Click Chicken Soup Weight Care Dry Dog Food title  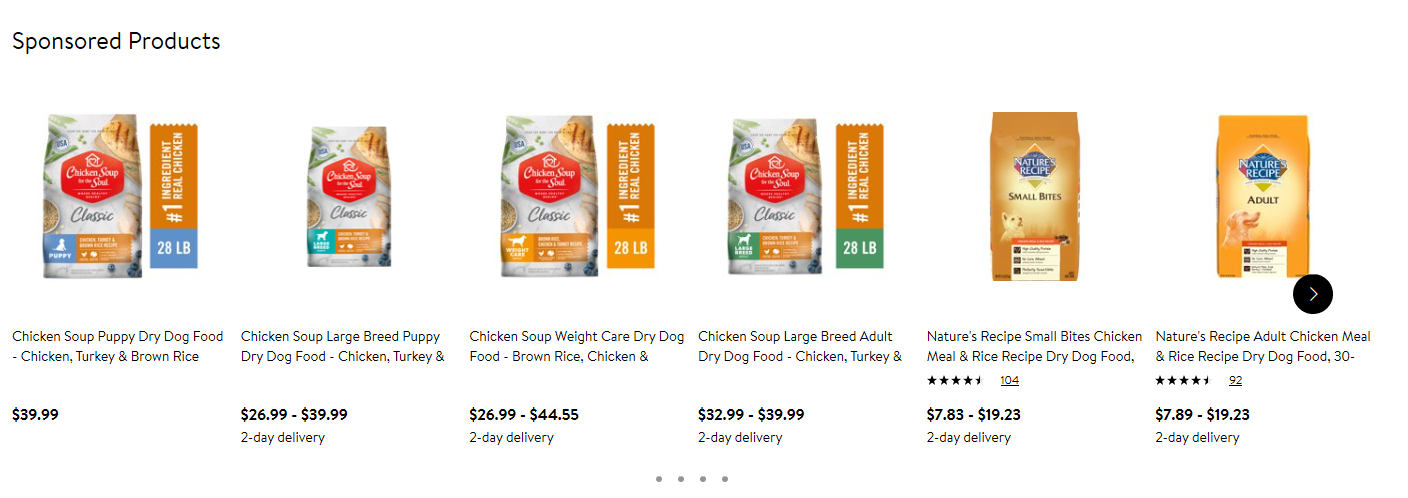click(x=577, y=346)
